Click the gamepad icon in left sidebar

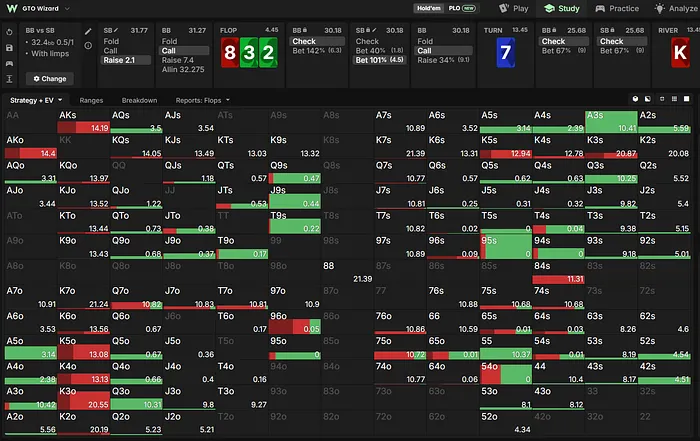(9, 63)
